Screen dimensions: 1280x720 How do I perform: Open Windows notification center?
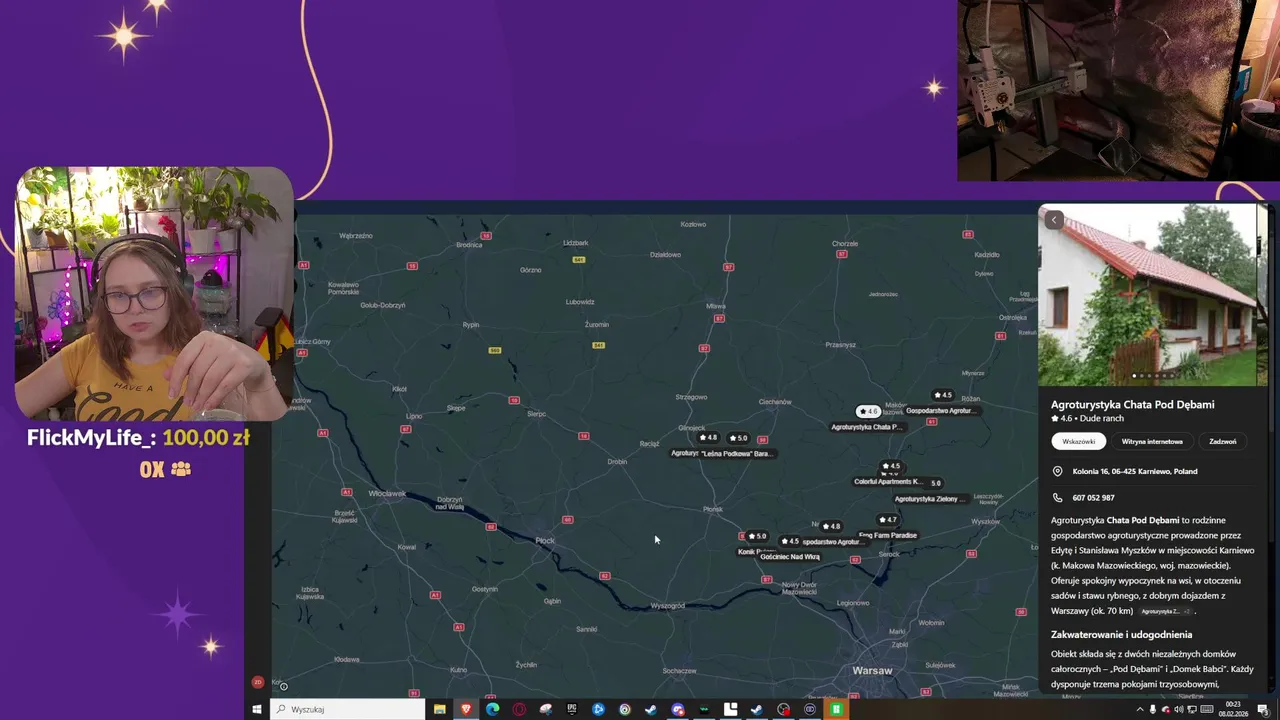1263,709
